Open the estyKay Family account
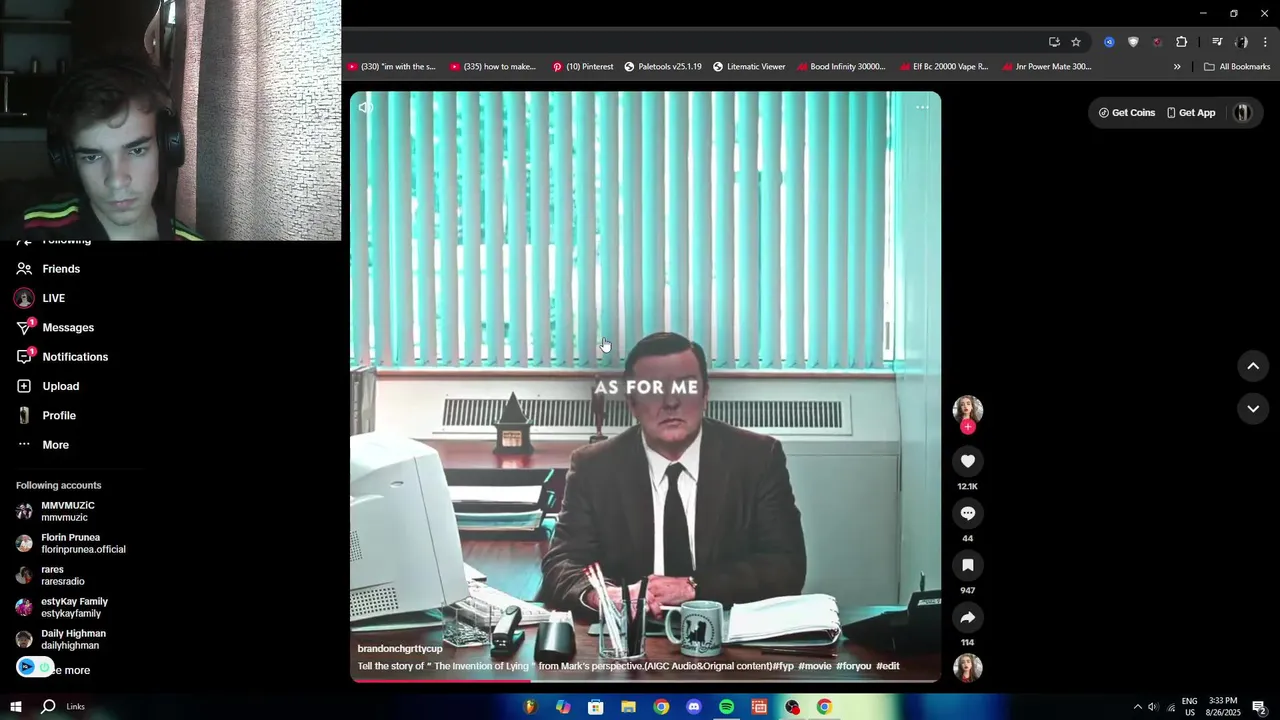This screenshot has width=1280, height=720. click(74, 607)
